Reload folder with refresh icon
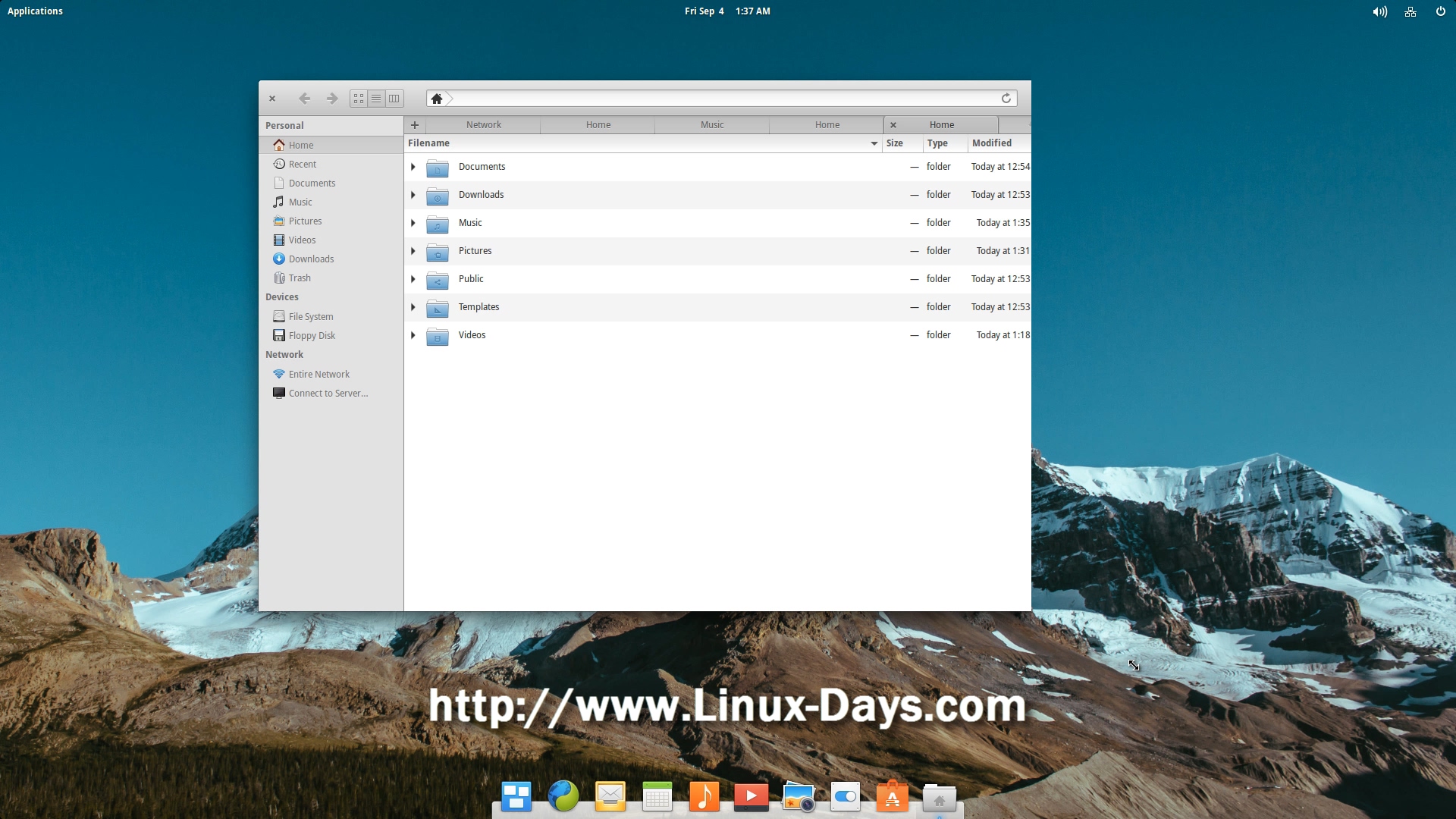 tap(1006, 99)
